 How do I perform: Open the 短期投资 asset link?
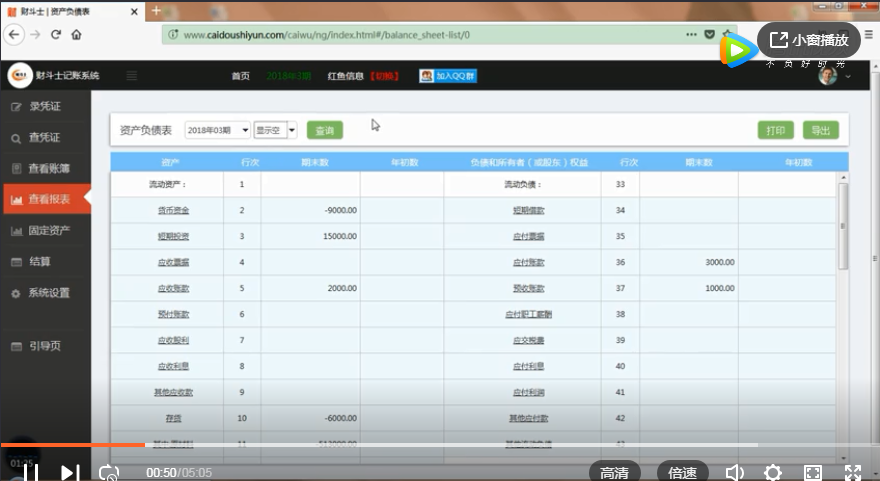pos(173,236)
